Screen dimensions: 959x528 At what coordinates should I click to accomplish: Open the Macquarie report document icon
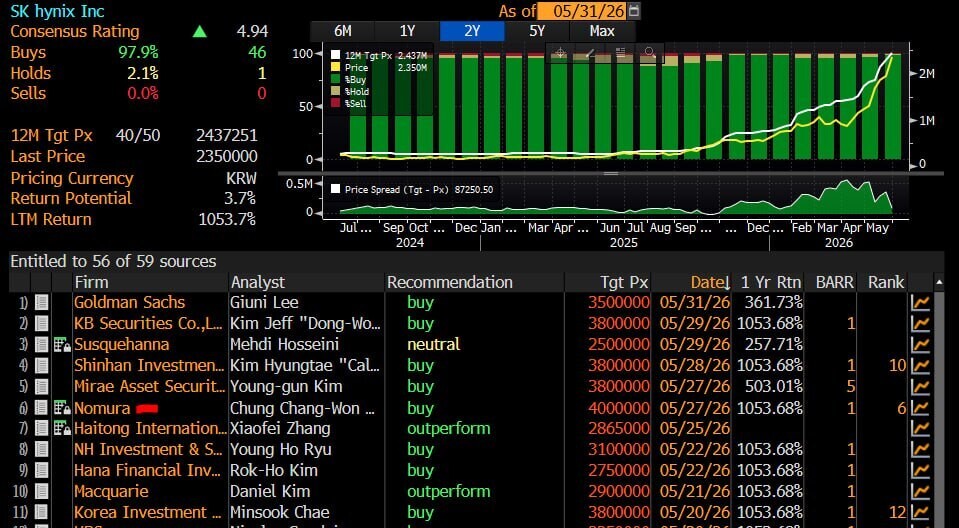point(41,491)
